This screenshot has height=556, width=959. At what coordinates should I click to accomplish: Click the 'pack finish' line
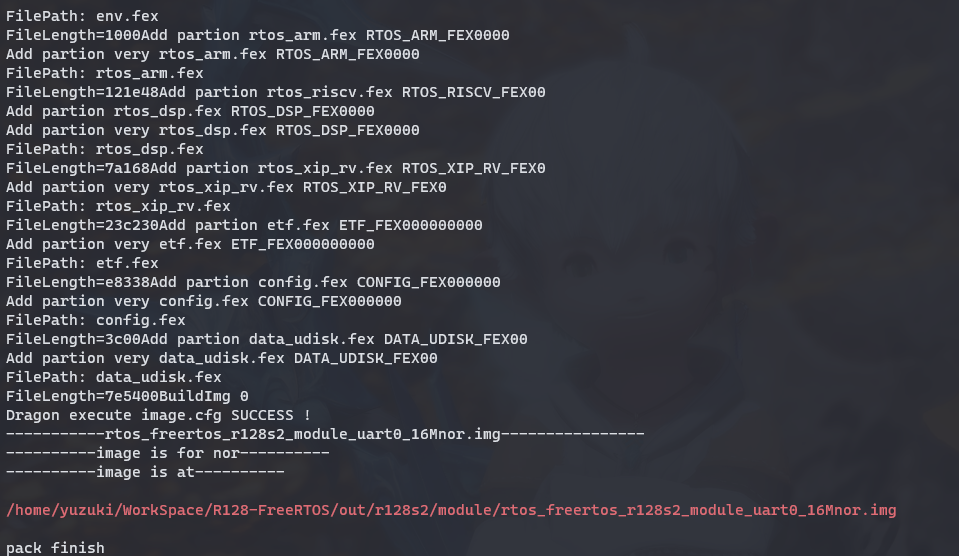tap(55, 548)
